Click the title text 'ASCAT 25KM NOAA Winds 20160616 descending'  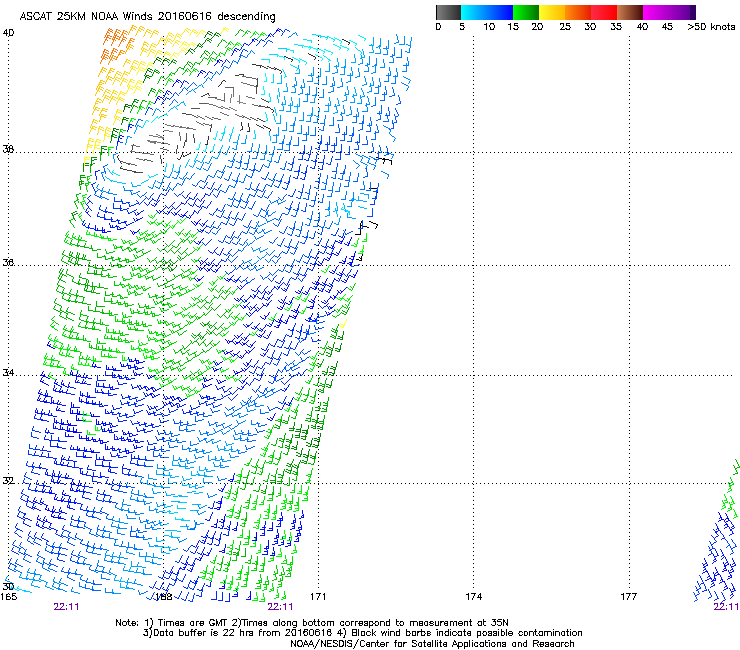click(x=147, y=17)
